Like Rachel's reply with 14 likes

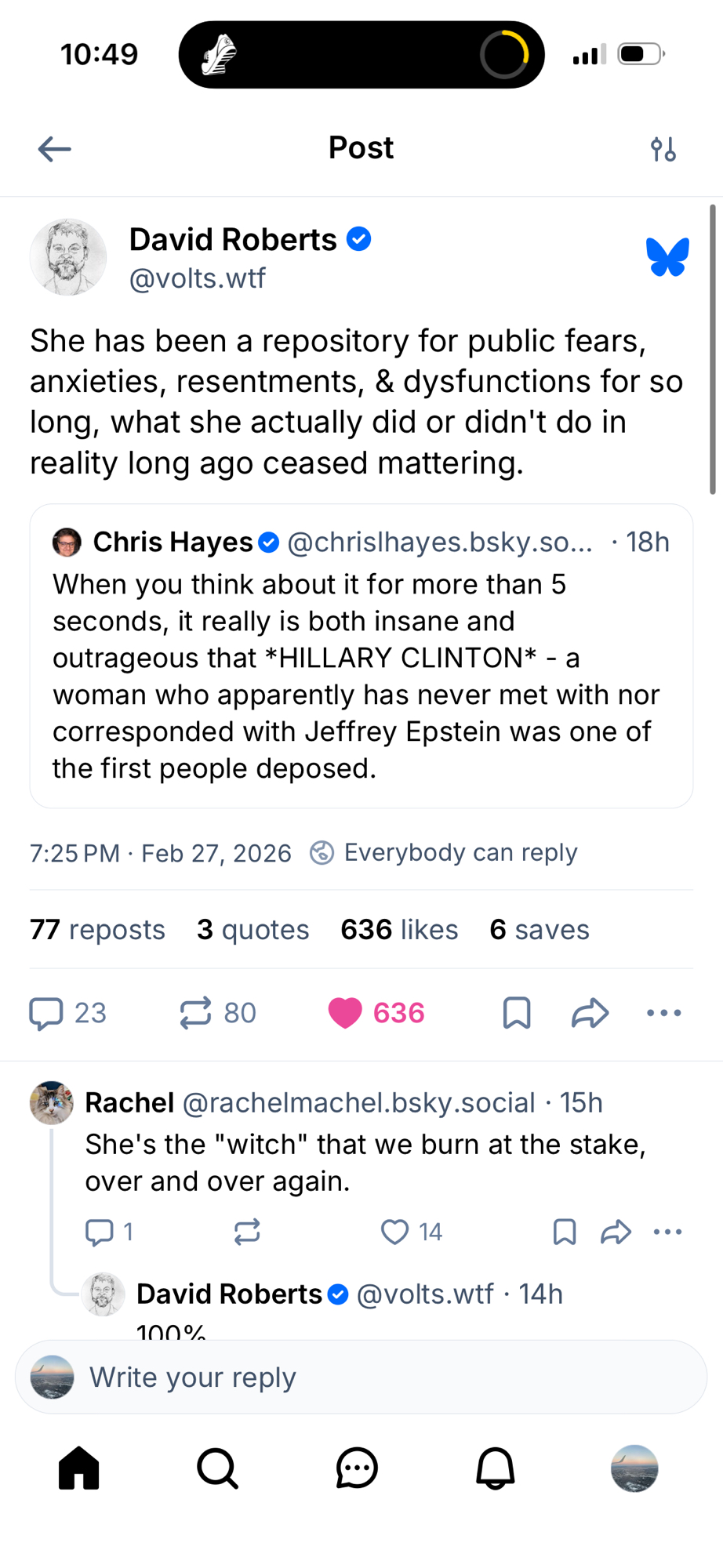point(395,1232)
